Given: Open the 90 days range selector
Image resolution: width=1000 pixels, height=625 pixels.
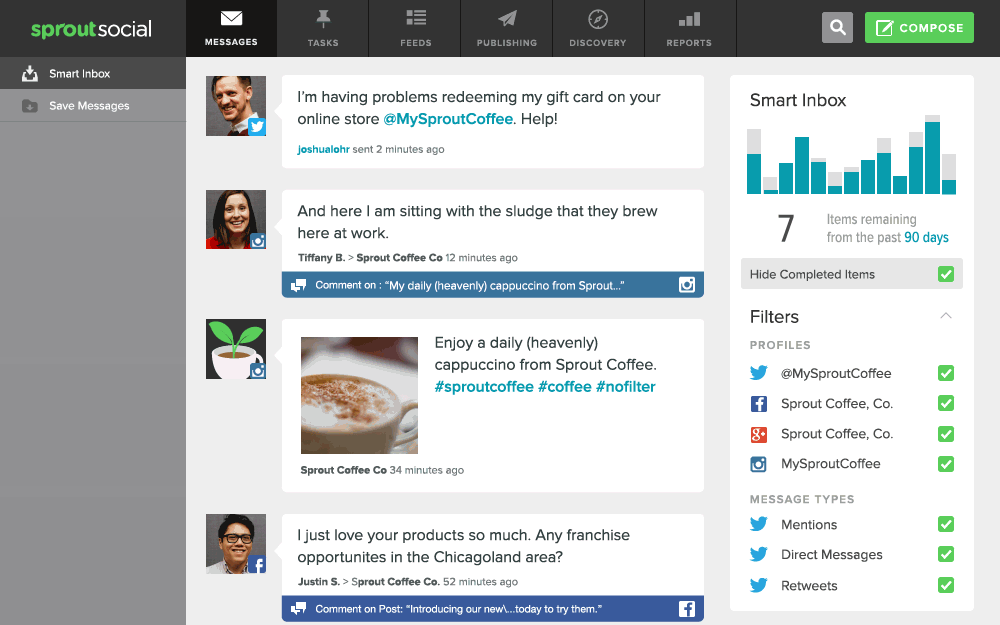Looking at the screenshot, I should pyautogui.click(x=926, y=237).
